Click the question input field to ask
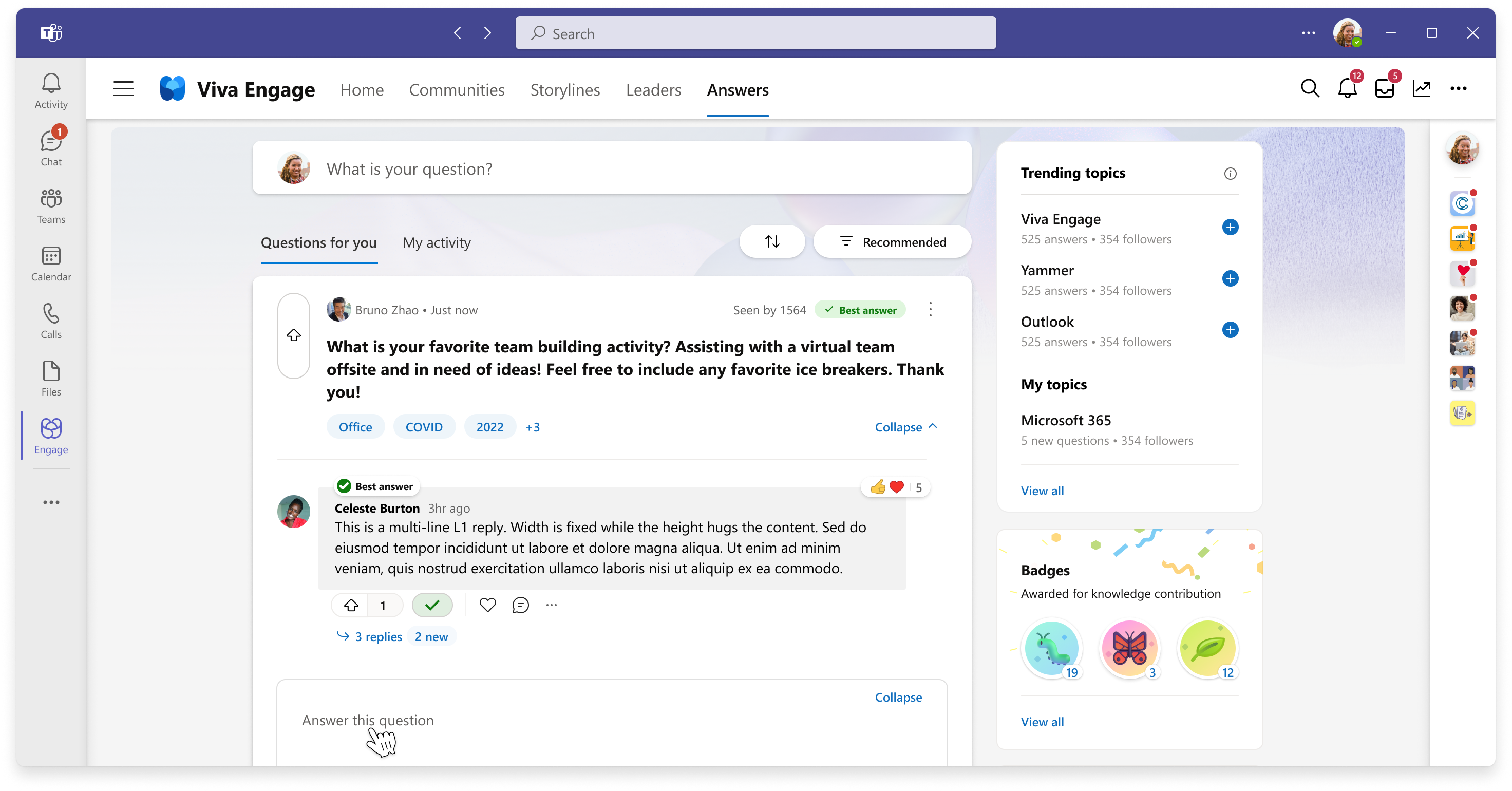 pos(612,168)
